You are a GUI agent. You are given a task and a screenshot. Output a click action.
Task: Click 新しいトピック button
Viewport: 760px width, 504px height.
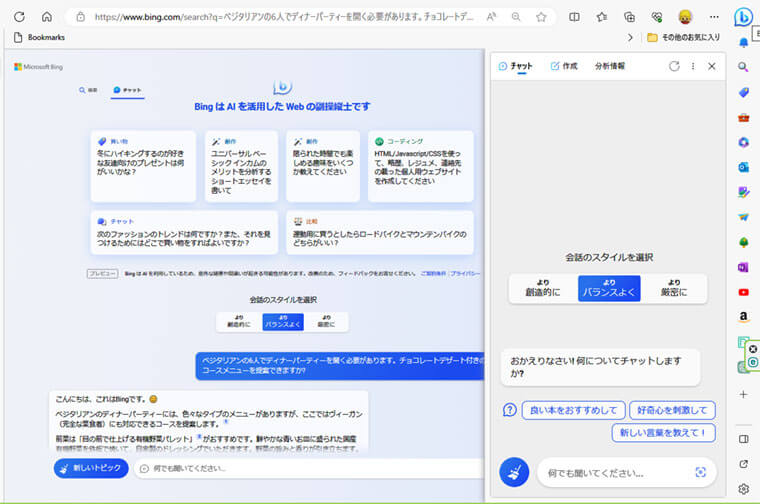pos(91,468)
